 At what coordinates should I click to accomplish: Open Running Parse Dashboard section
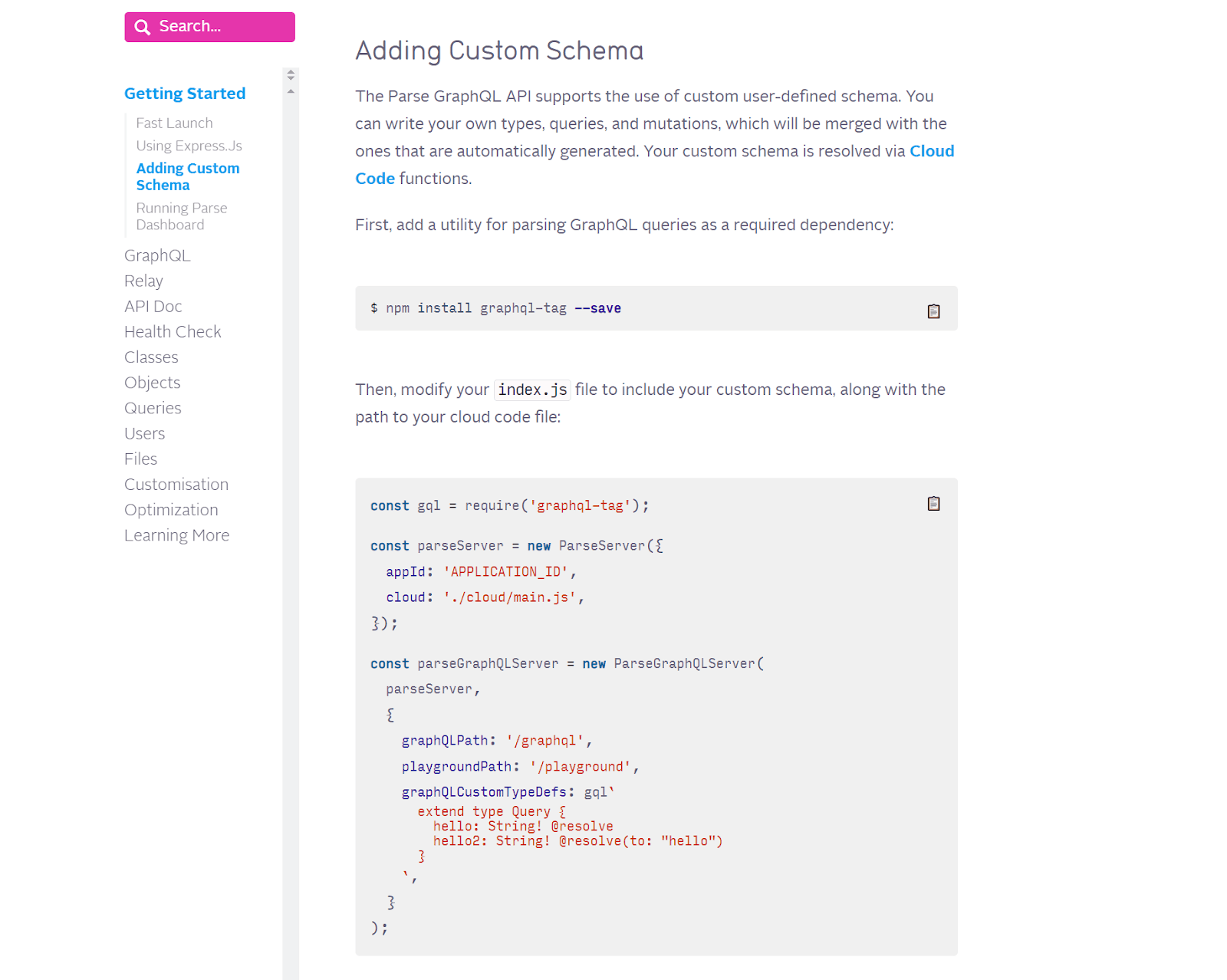[181, 215]
